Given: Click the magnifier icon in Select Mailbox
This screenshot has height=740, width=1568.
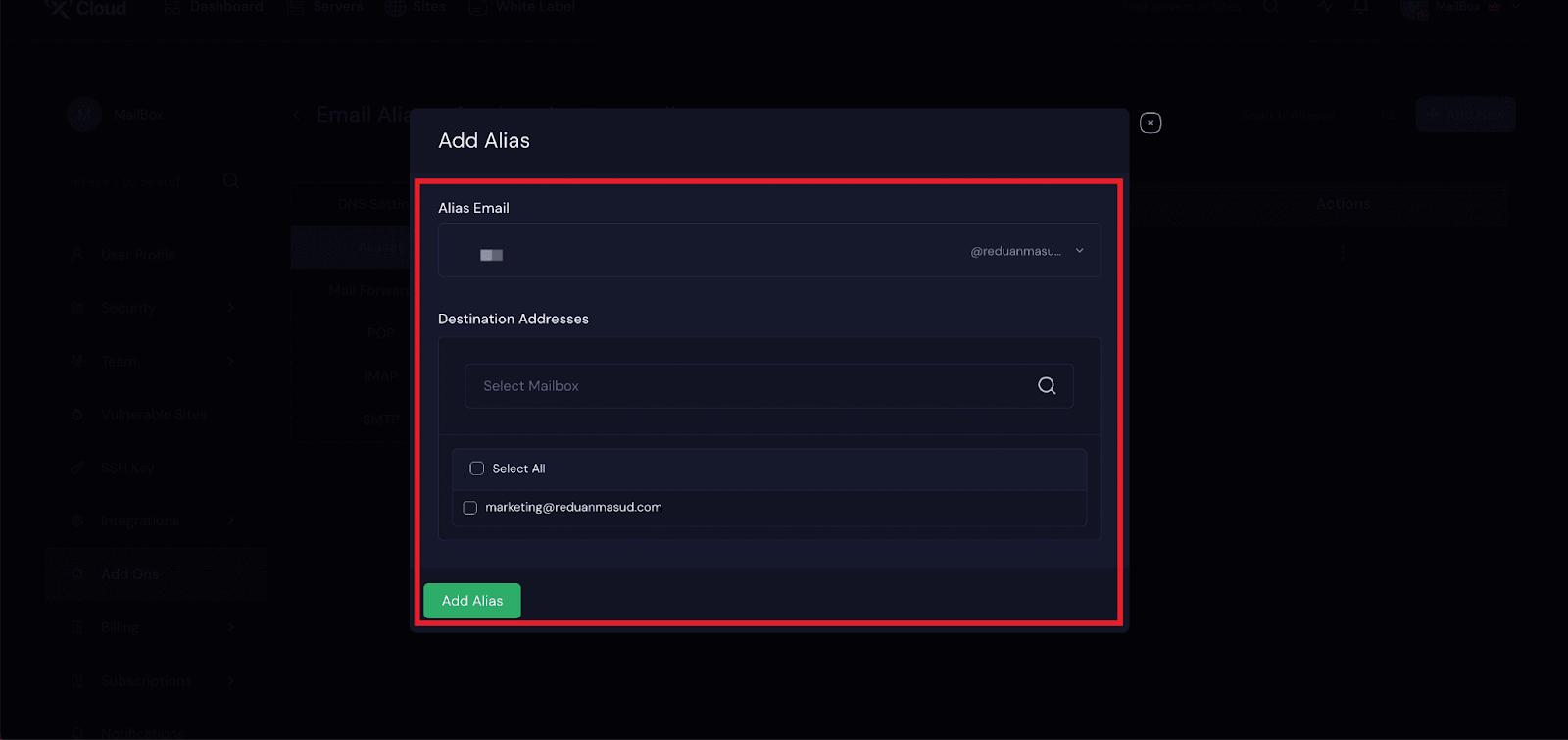Looking at the screenshot, I should [1047, 386].
